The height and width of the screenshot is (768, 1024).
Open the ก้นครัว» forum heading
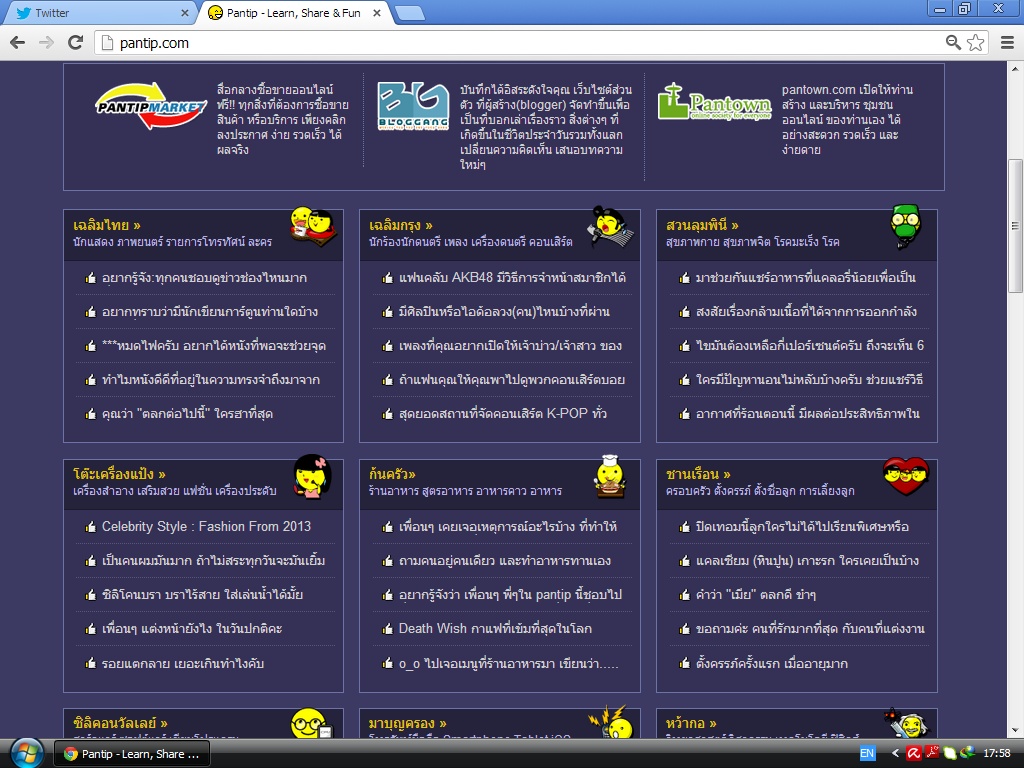point(392,474)
